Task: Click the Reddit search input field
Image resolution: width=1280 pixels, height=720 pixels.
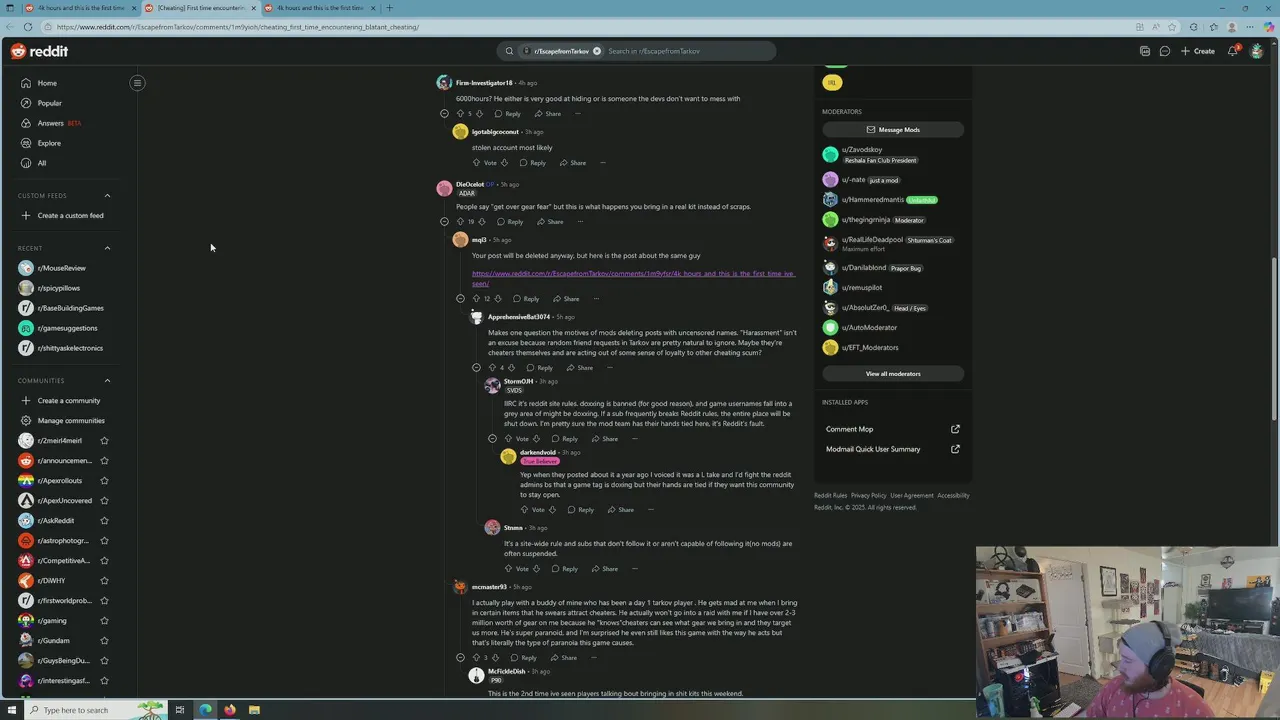Action: point(690,51)
